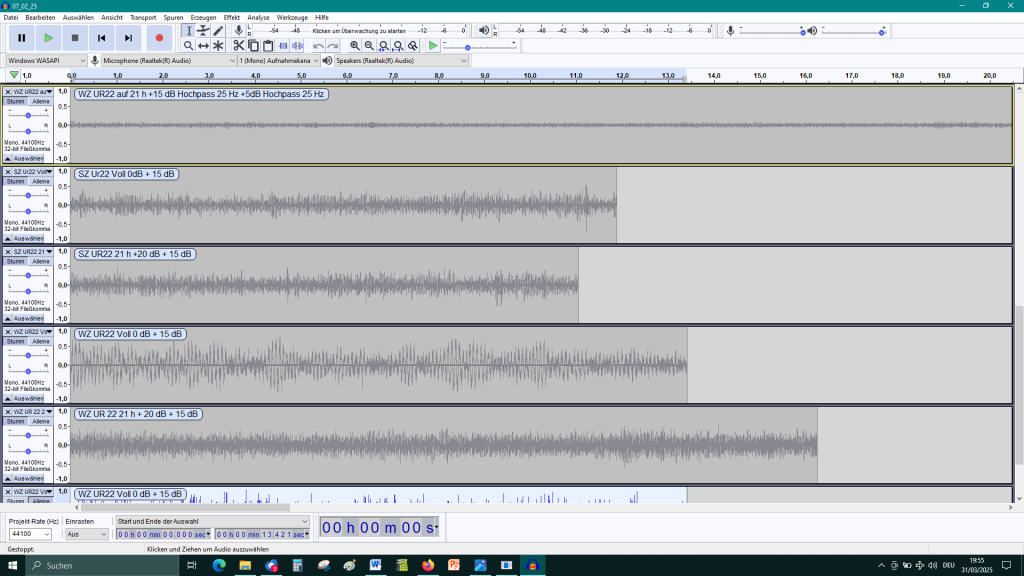Open the Spuren menu
This screenshot has width=1024, height=576.
[174, 17]
